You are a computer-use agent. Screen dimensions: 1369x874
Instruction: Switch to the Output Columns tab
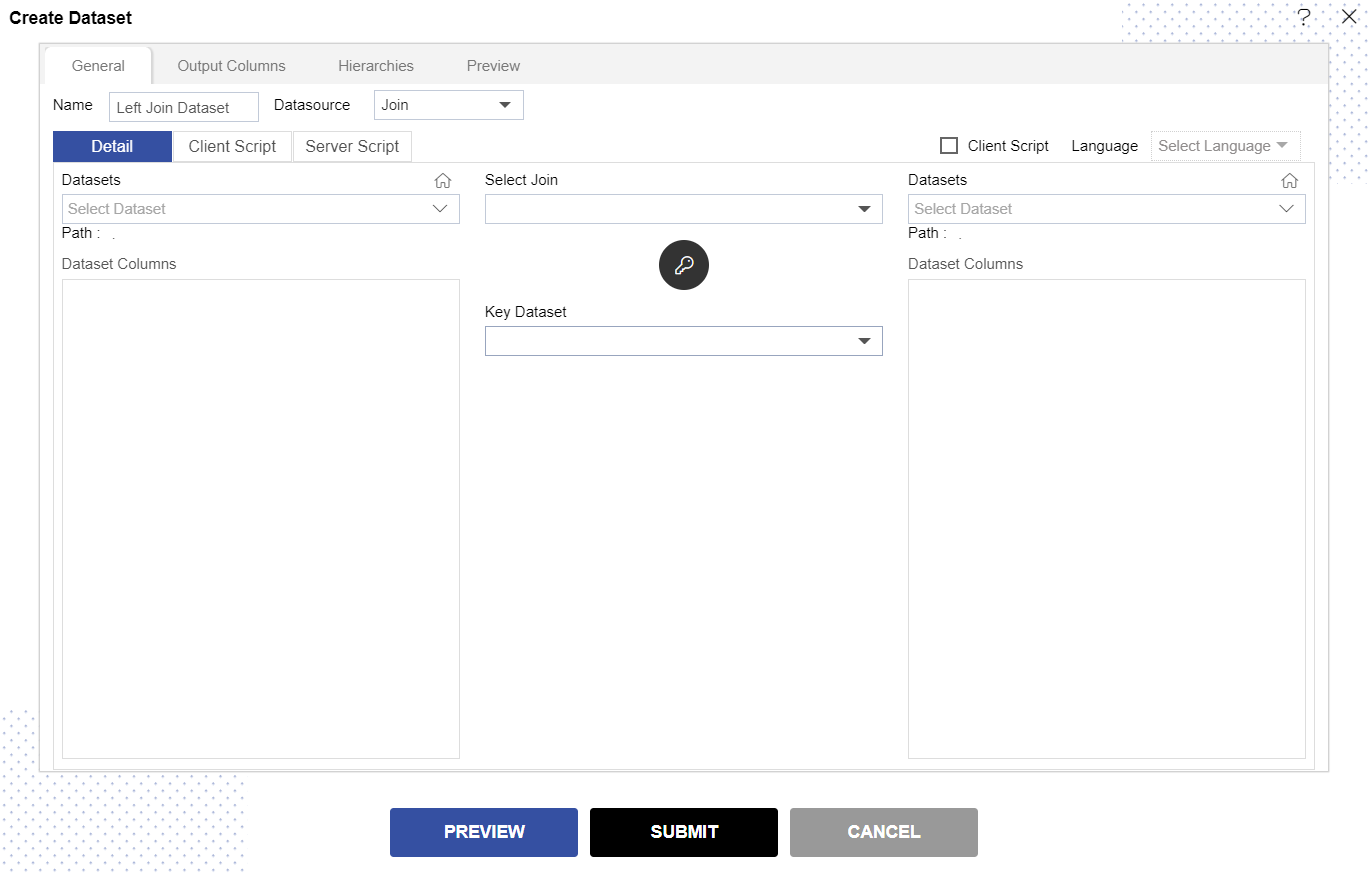coord(231,66)
